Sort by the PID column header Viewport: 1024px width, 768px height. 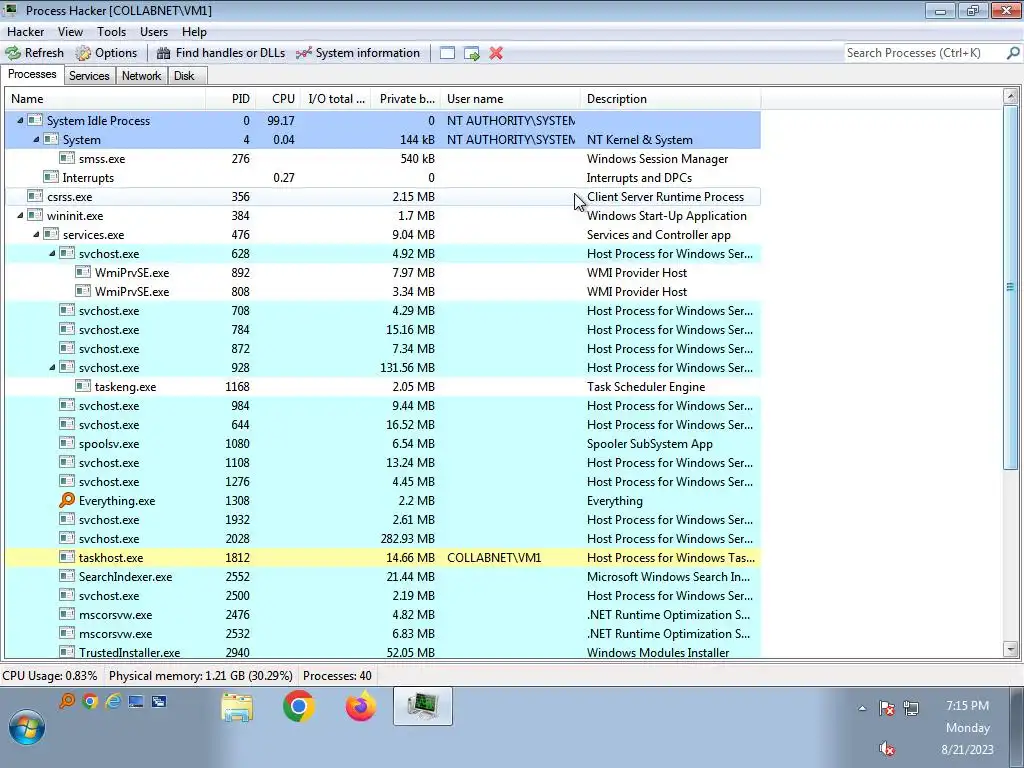pyautogui.click(x=230, y=99)
